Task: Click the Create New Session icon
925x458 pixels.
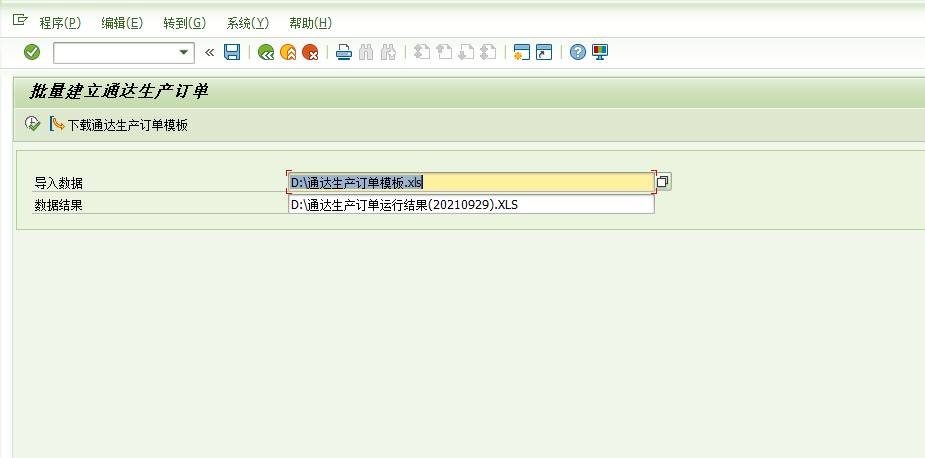Action: 521,53
